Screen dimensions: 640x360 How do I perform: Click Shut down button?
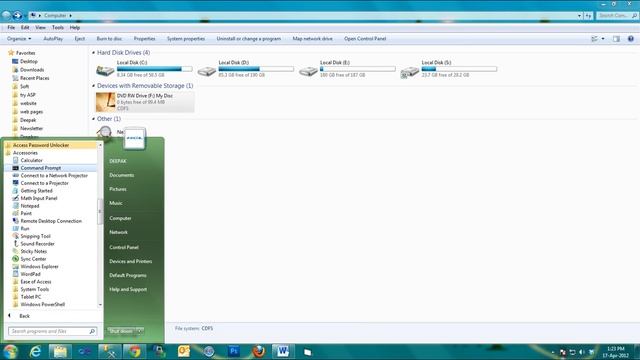tap(121, 331)
